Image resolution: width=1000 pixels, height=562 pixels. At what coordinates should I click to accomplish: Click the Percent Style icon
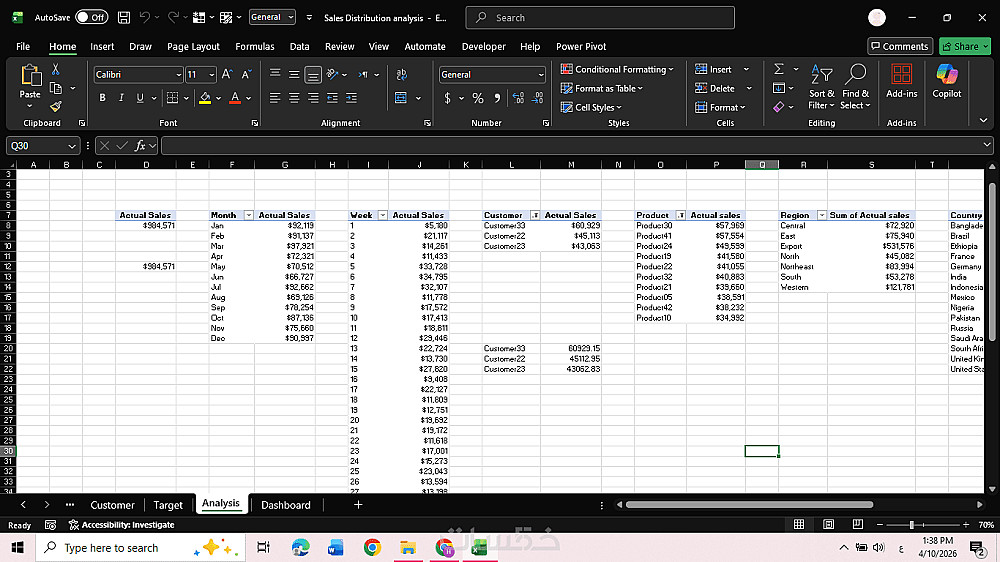tap(478, 98)
